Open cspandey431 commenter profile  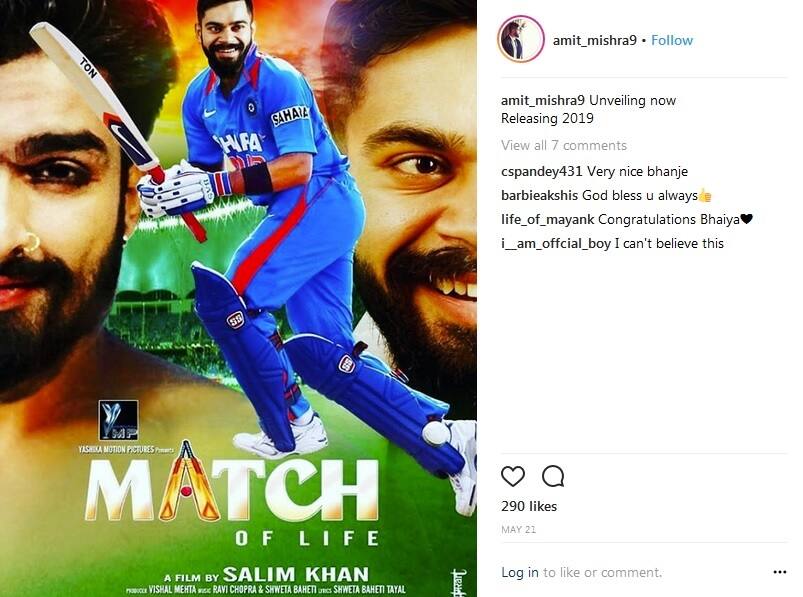[x=542, y=172]
